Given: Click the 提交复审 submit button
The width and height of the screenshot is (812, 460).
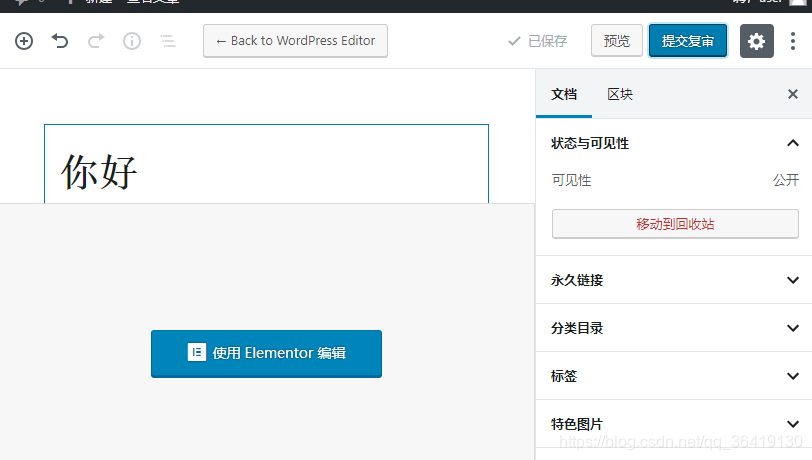Looking at the screenshot, I should 688,40.
